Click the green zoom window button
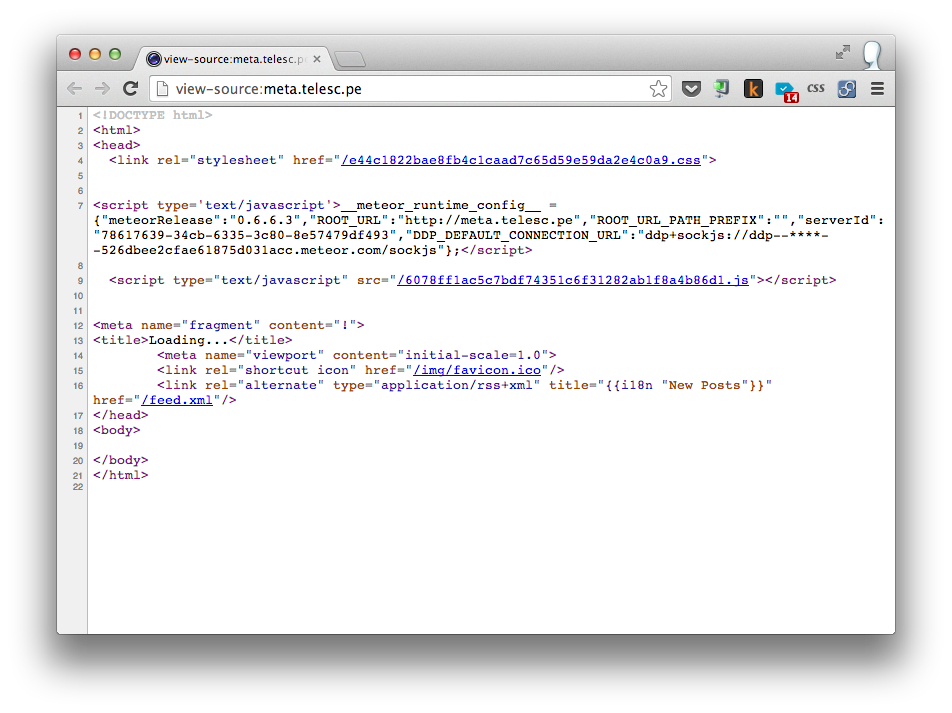 (x=115, y=54)
